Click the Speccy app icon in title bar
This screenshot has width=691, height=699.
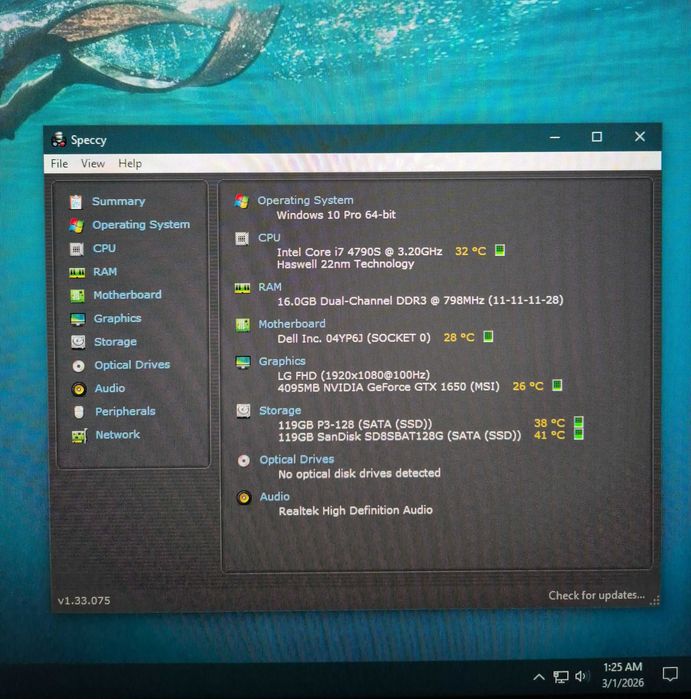58,140
